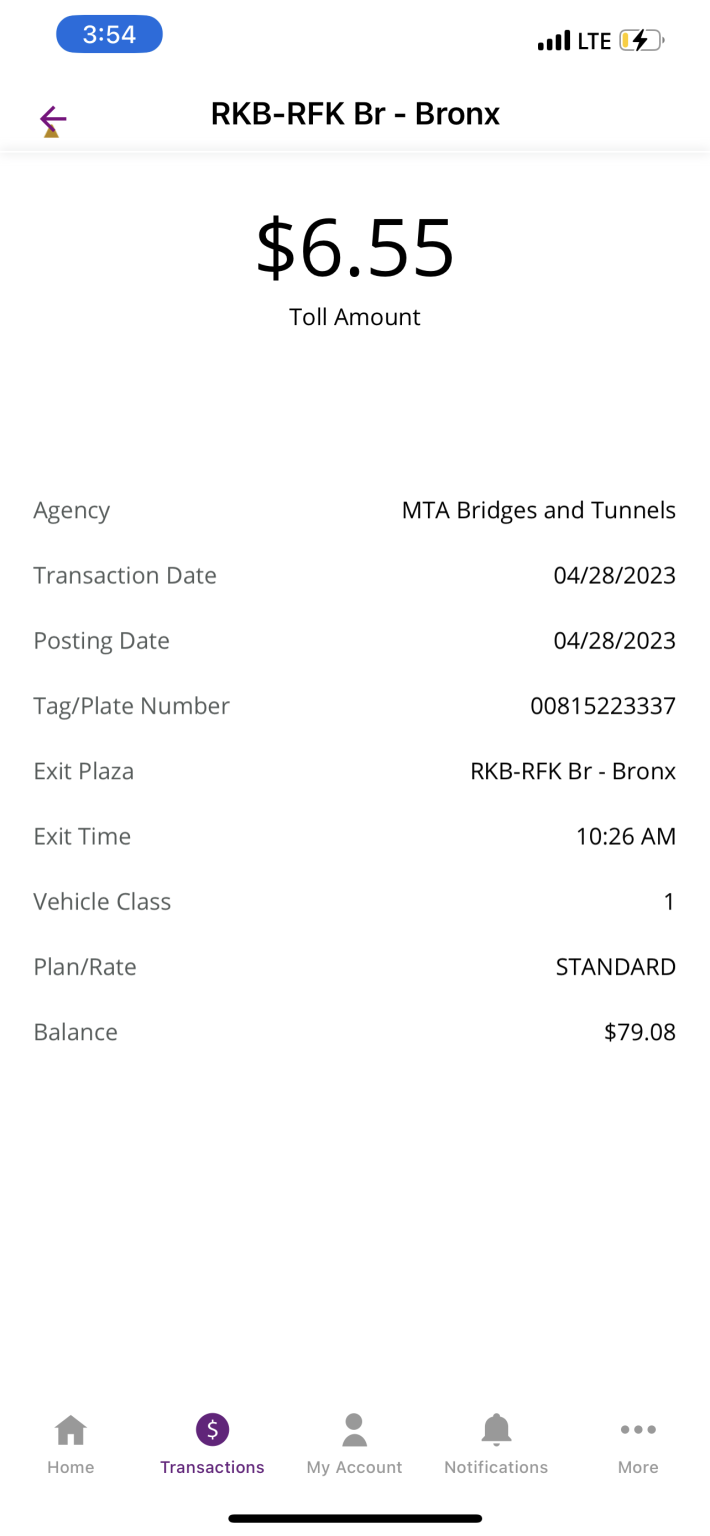Tap the purple back arrow
Image resolution: width=710 pixels, height=1536 pixels.
click(53, 120)
